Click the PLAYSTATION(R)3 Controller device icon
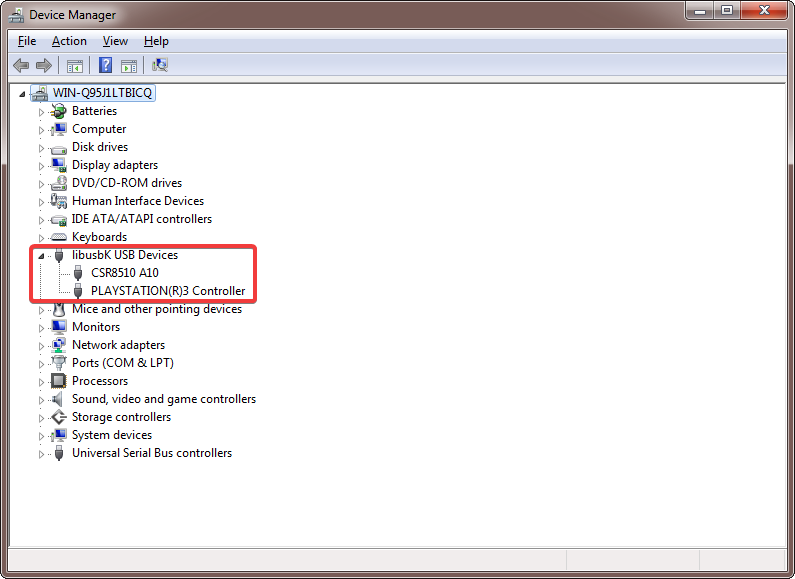 pyautogui.click(x=78, y=291)
